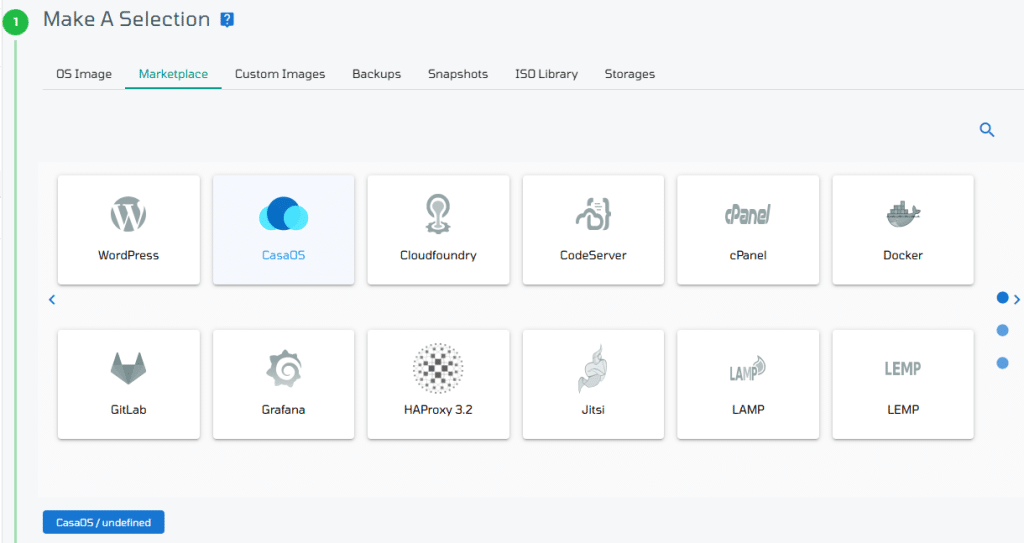
Task: Choose the Docker whale icon
Action: (903, 214)
